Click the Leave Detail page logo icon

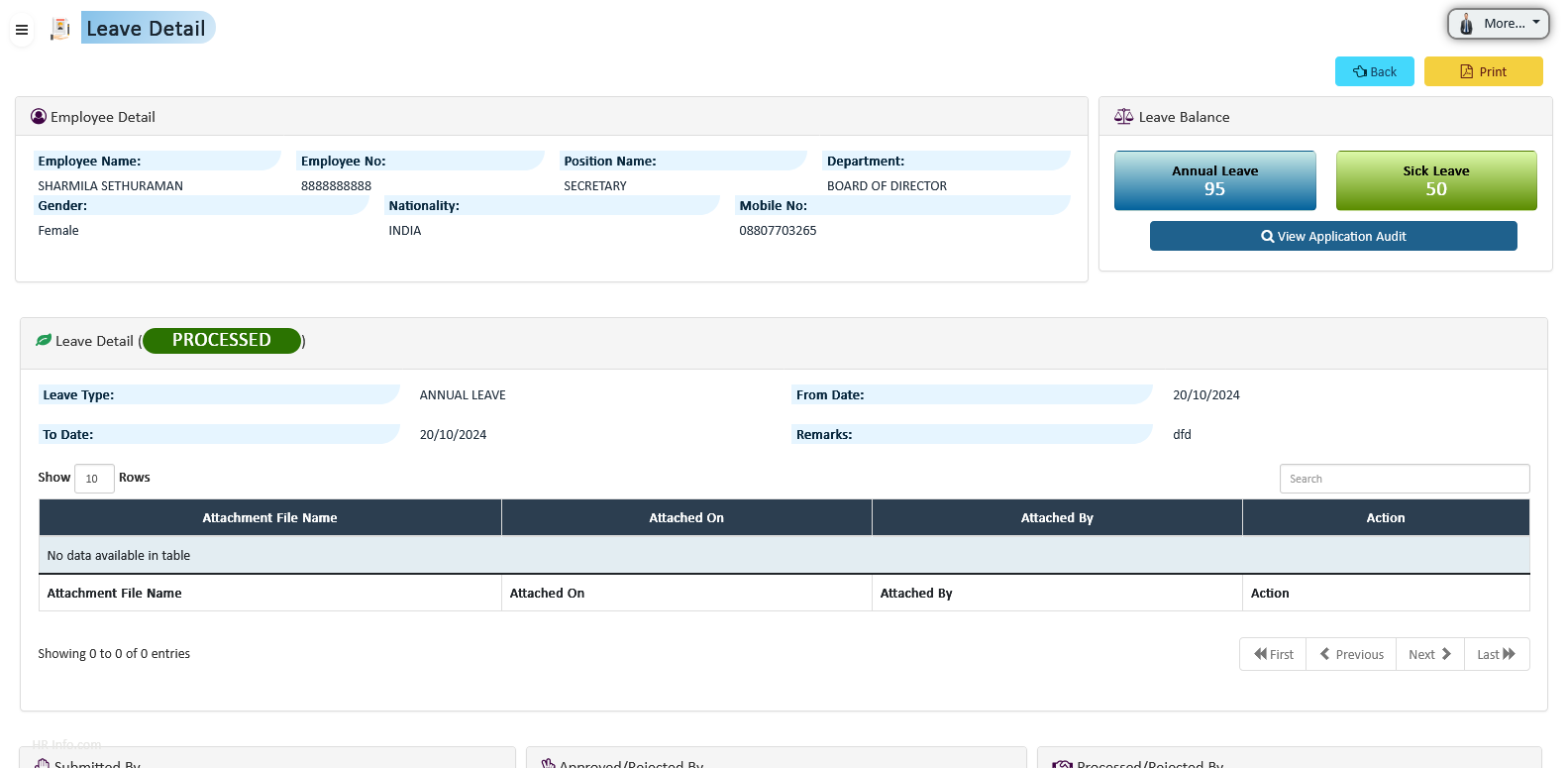tap(60, 29)
